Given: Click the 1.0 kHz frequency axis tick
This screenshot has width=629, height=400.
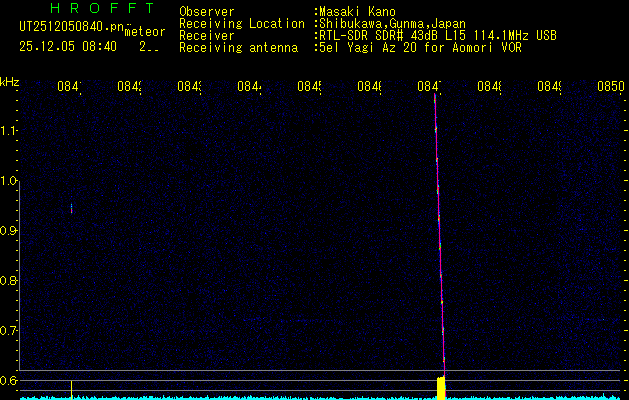Looking at the screenshot, I should (x=10, y=181).
